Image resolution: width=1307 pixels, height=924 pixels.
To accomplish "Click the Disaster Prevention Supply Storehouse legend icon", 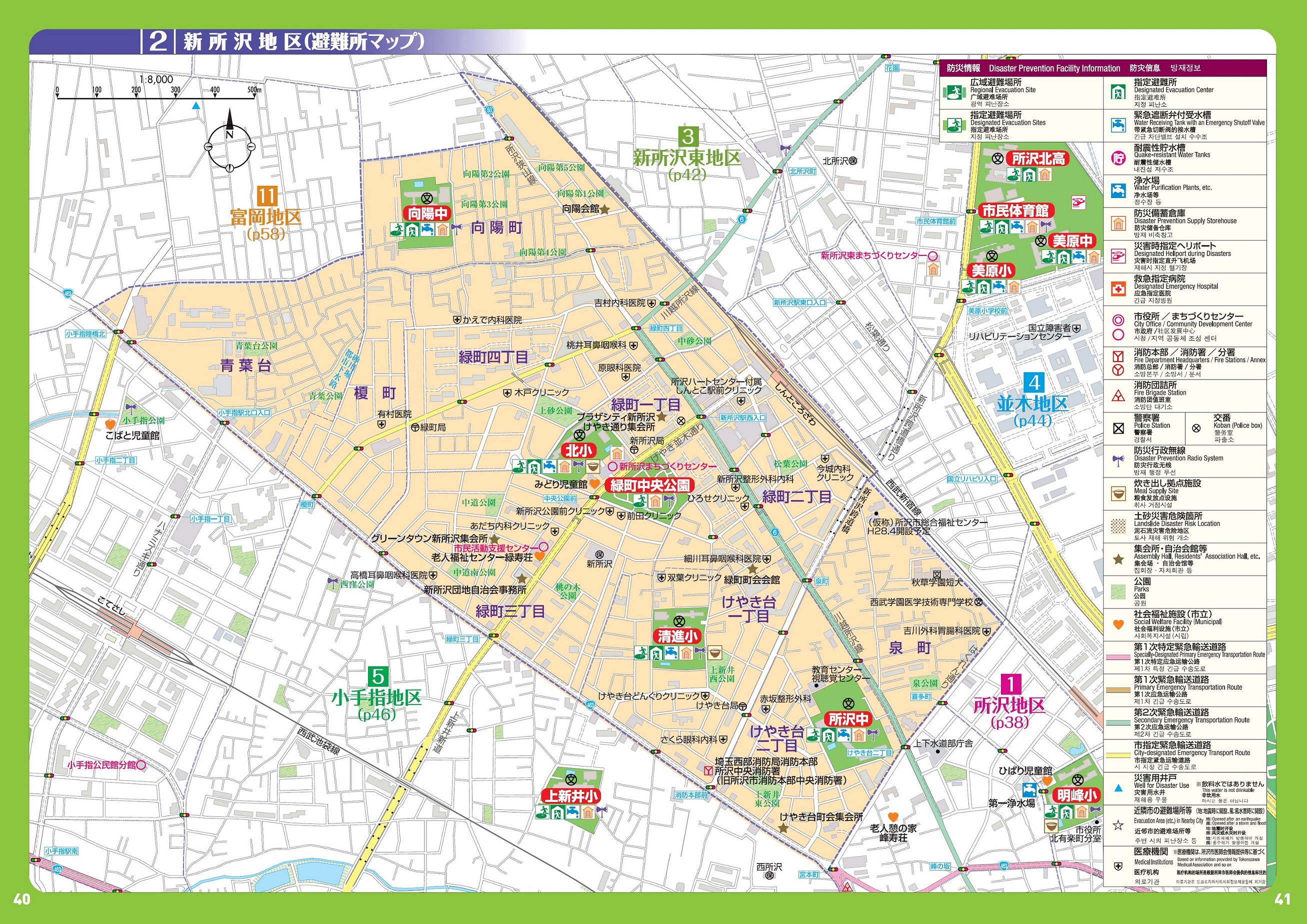I will pyautogui.click(x=1118, y=223).
